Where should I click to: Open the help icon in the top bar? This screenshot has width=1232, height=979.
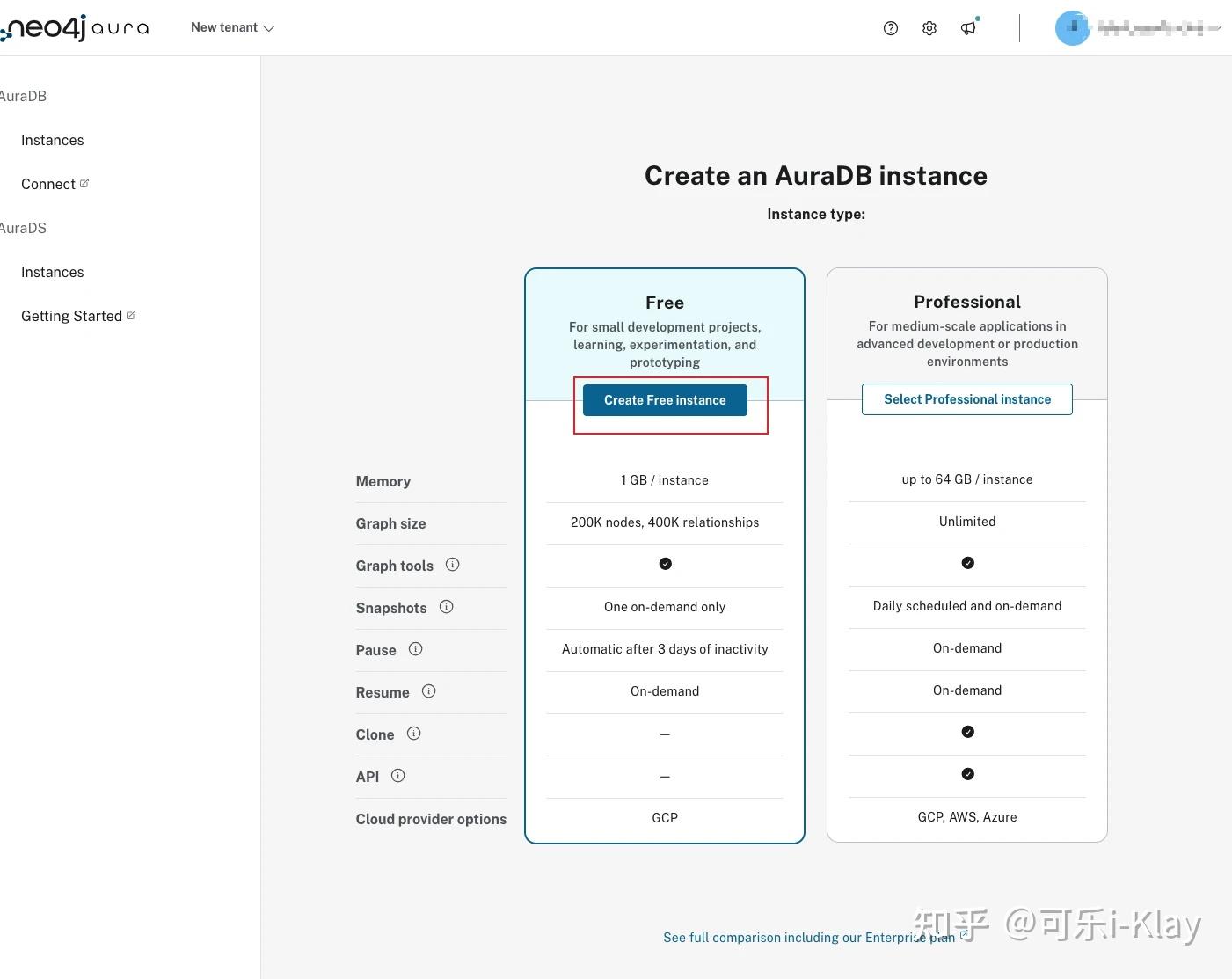890,27
